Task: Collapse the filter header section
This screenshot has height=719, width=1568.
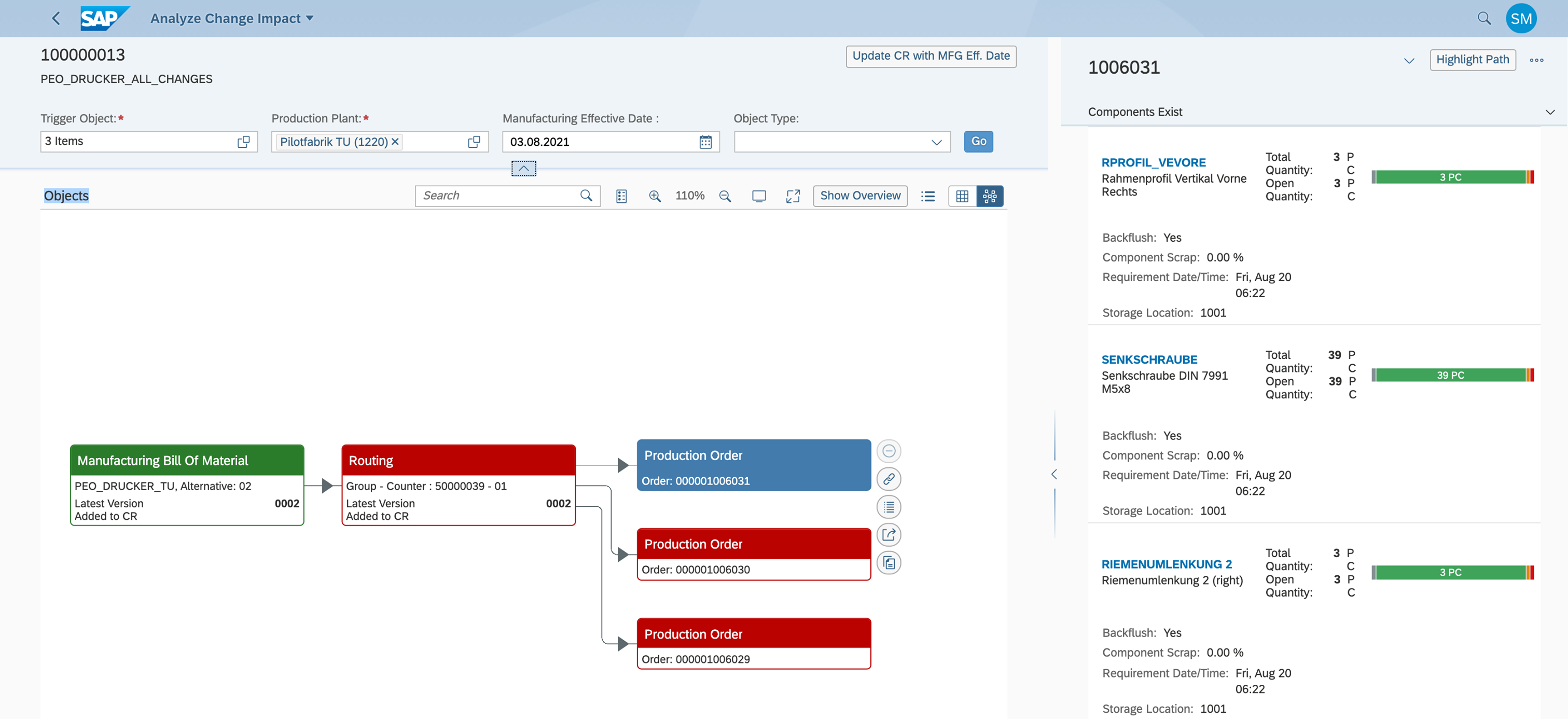Action: pos(523,168)
